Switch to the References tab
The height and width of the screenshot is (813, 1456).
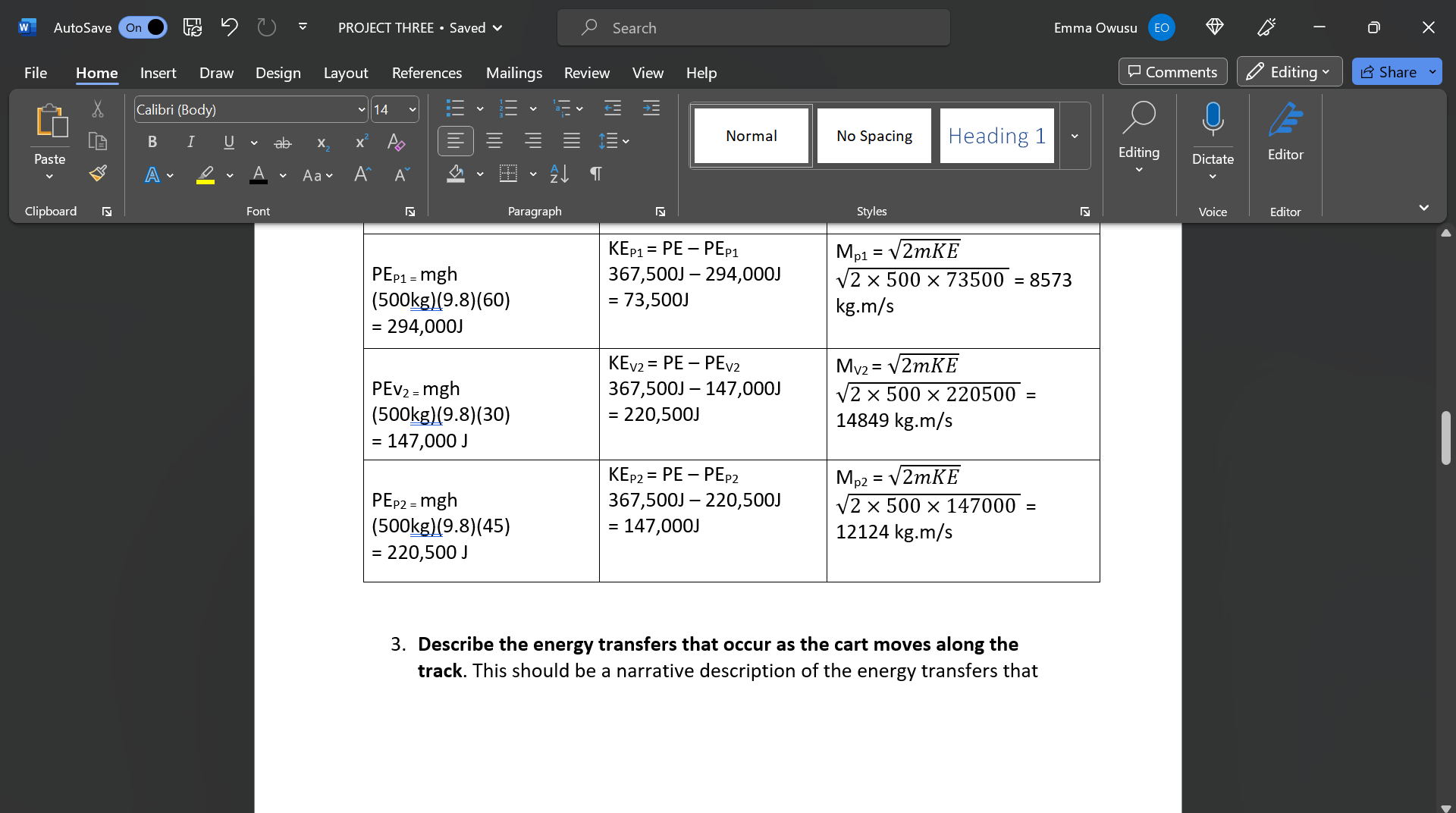[x=427, y=73]
